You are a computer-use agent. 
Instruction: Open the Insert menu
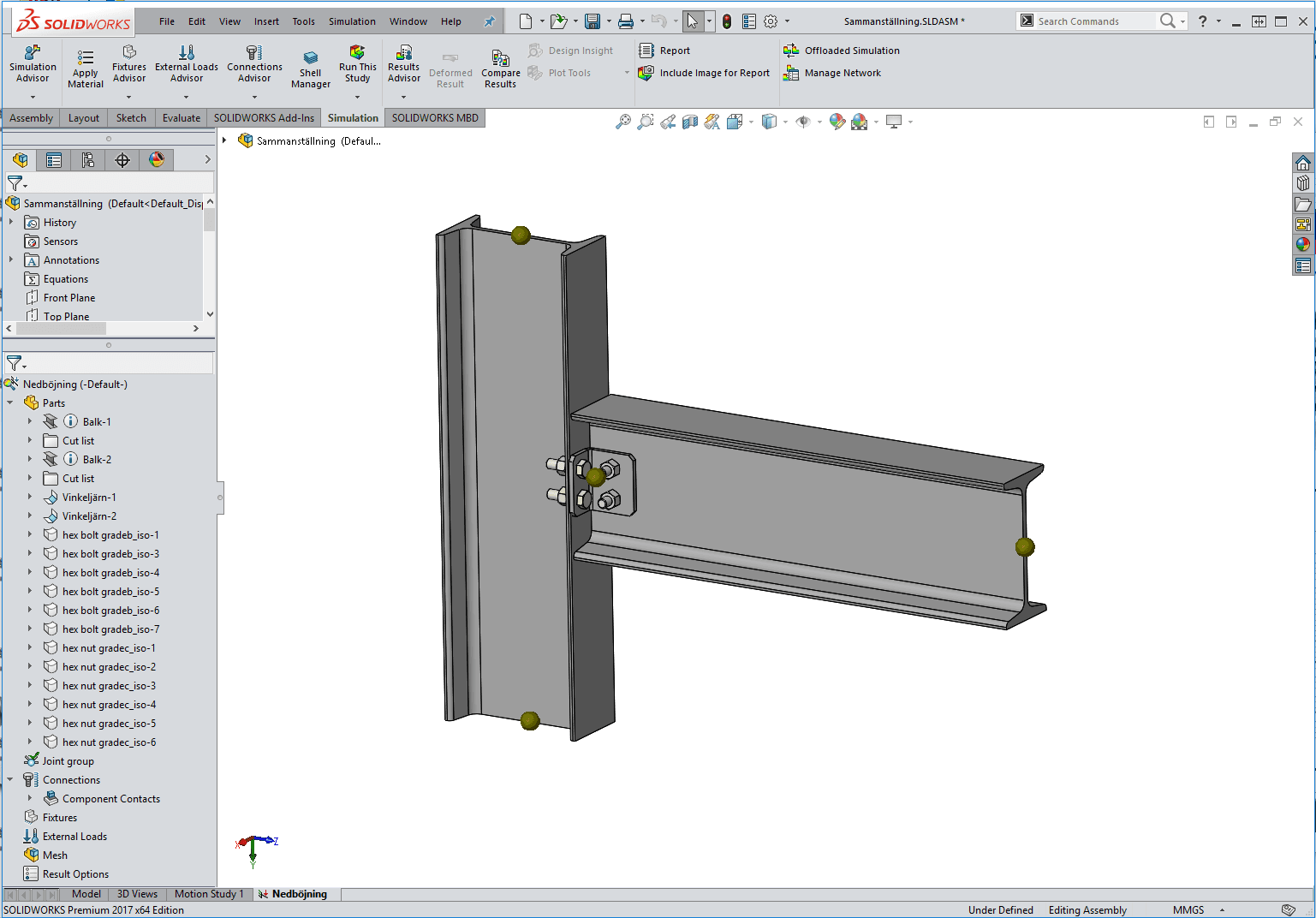click(x=266, y=21)
